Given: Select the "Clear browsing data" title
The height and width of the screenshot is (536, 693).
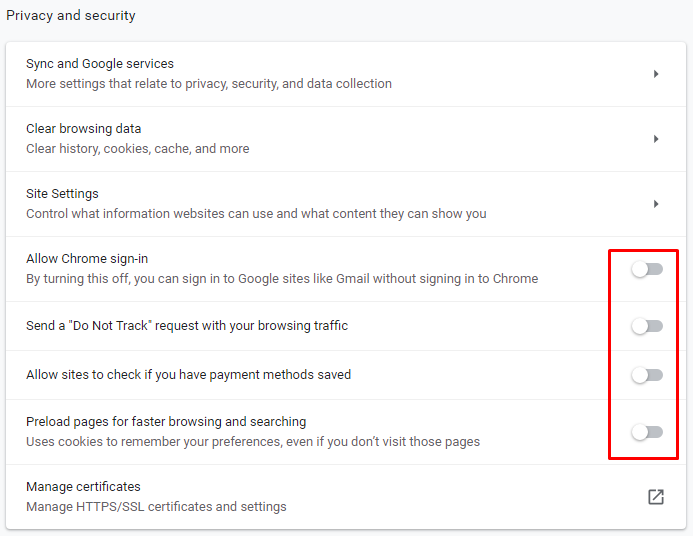Looking at the screenshot, I should [84, 129].
